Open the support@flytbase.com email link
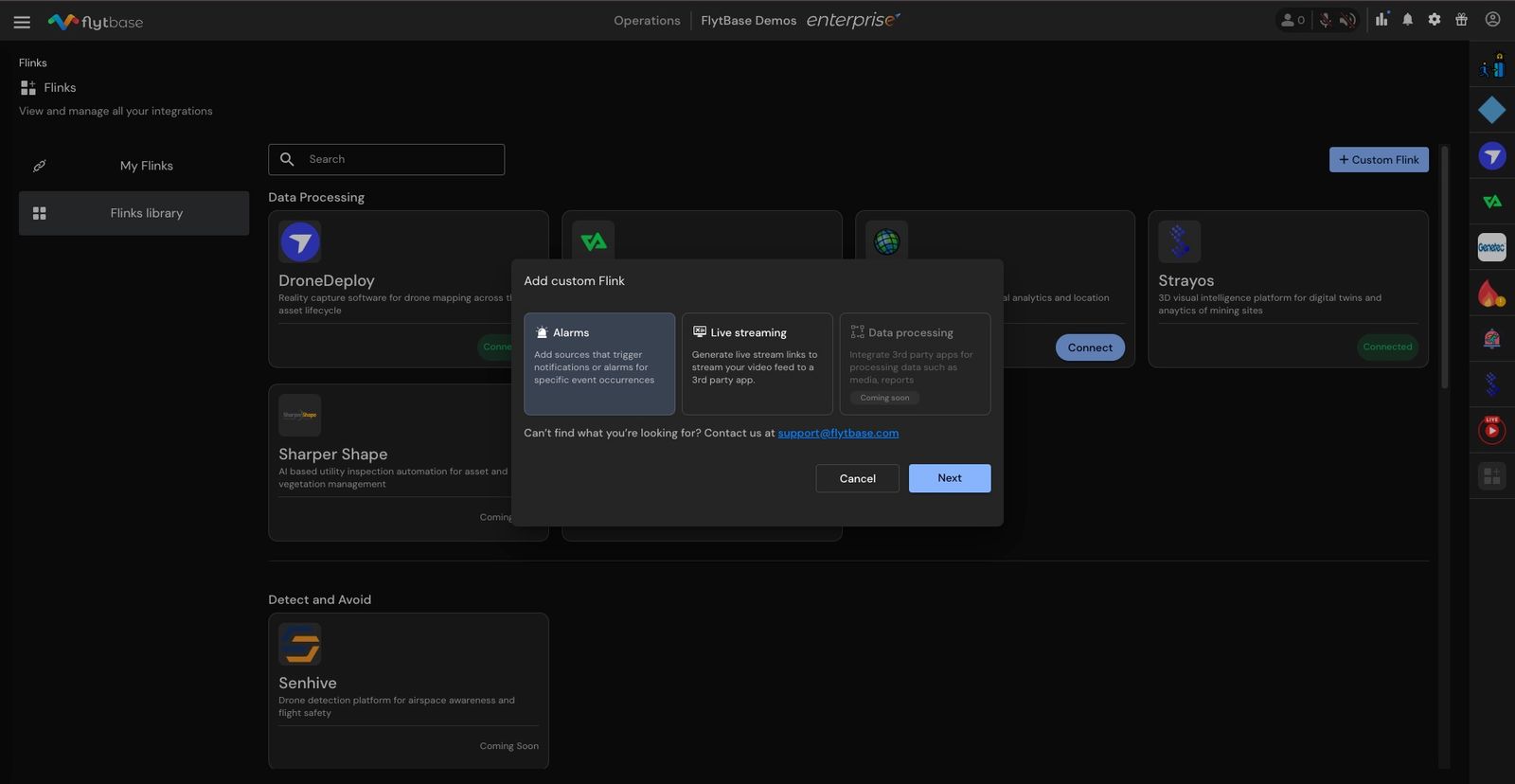1515x784 pixels. coord(838,433)
